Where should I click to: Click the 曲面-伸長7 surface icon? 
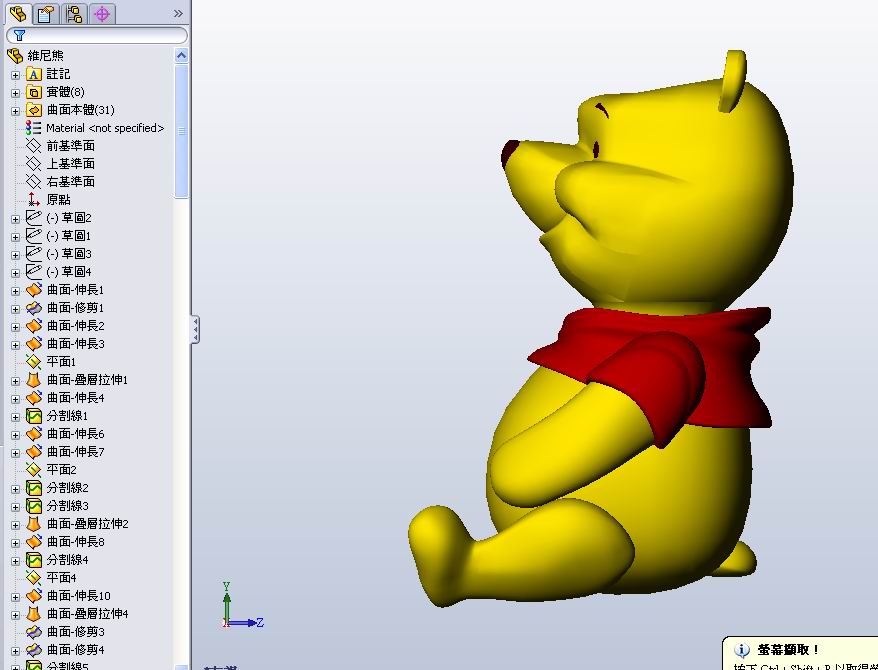(34, 452)
